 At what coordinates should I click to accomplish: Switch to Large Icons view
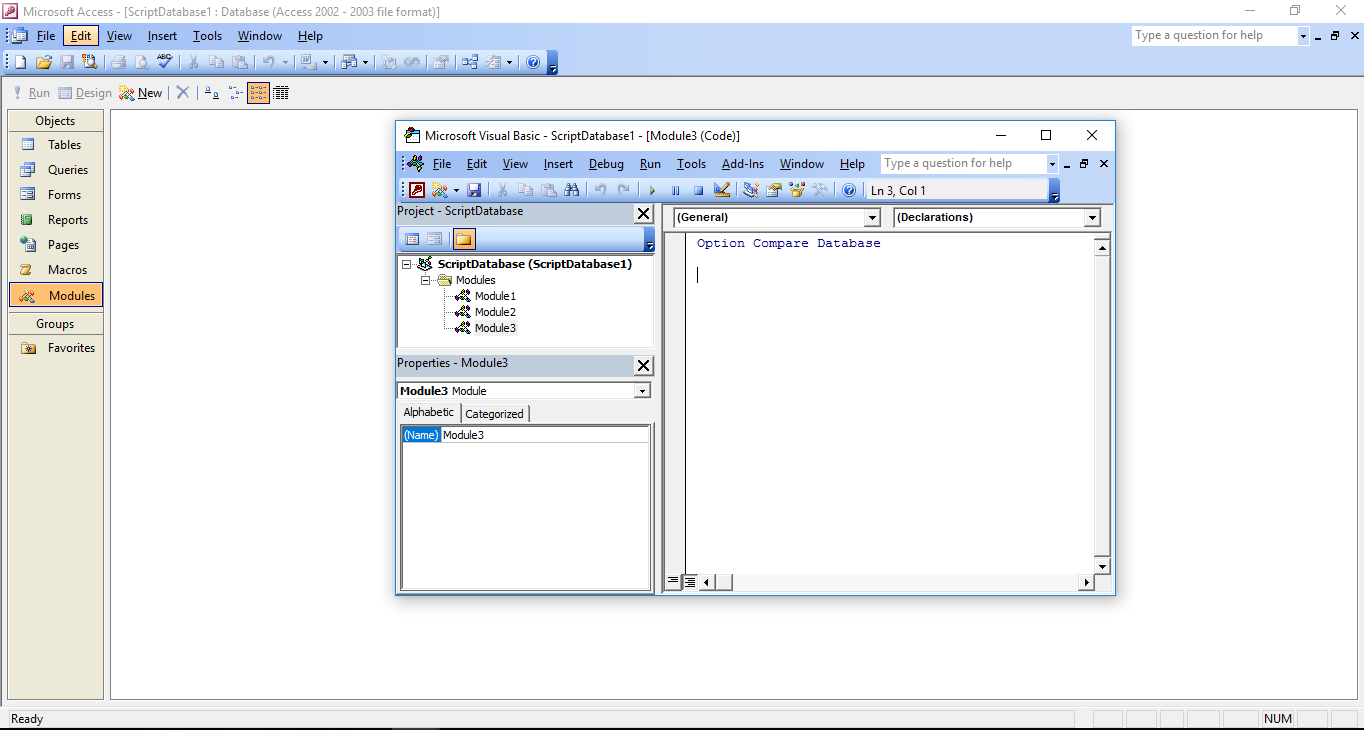(x=212, y=93)
